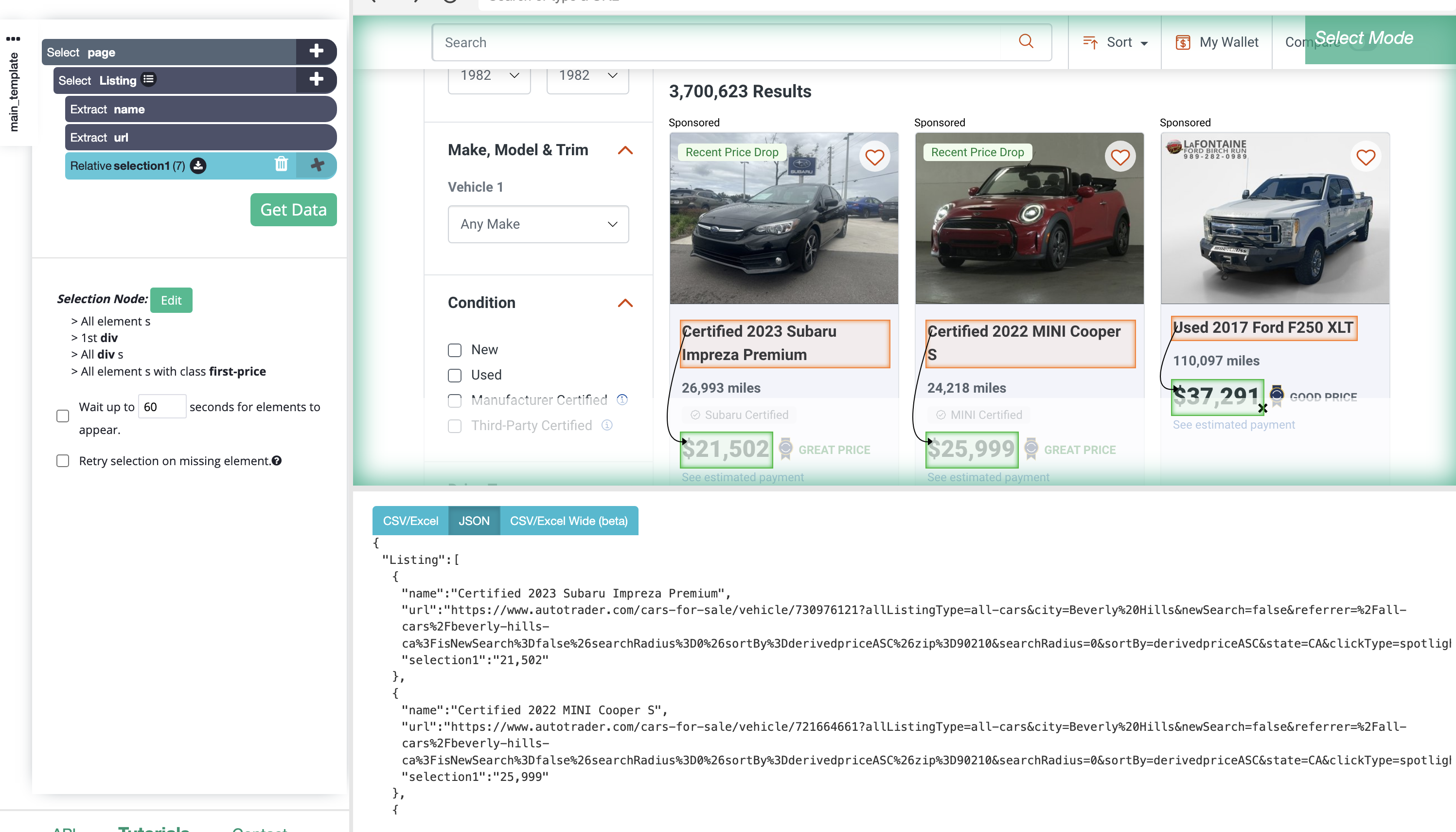
Task: Switch to CSV/Excel Wide (beta) tab
Action: (x=568, y=521)
